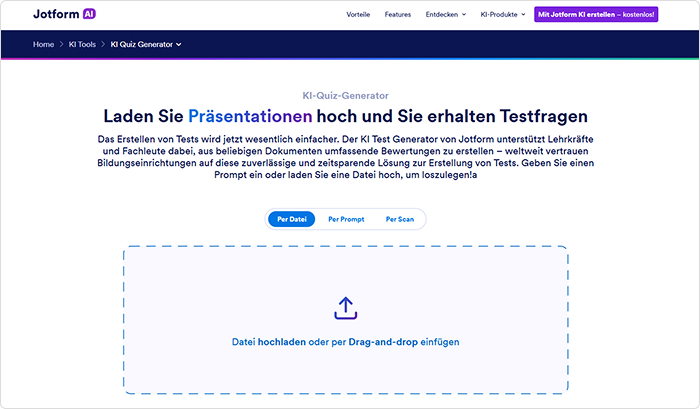Expand KI Quiz Generator breadcrumb dropdown
Viewport: 700px width, 409px height.
[146, 44]
